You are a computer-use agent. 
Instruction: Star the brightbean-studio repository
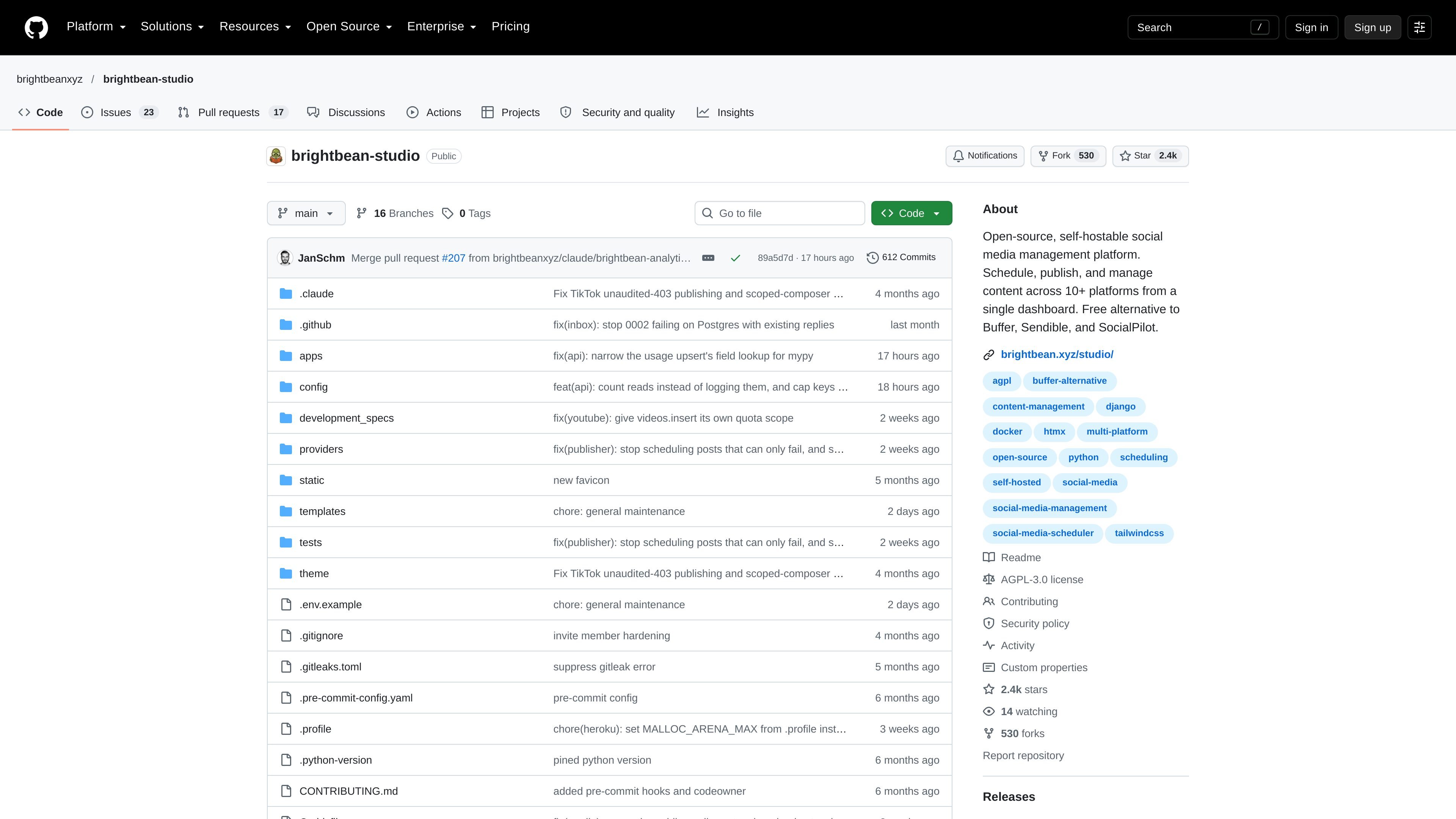pos(1150,156)
